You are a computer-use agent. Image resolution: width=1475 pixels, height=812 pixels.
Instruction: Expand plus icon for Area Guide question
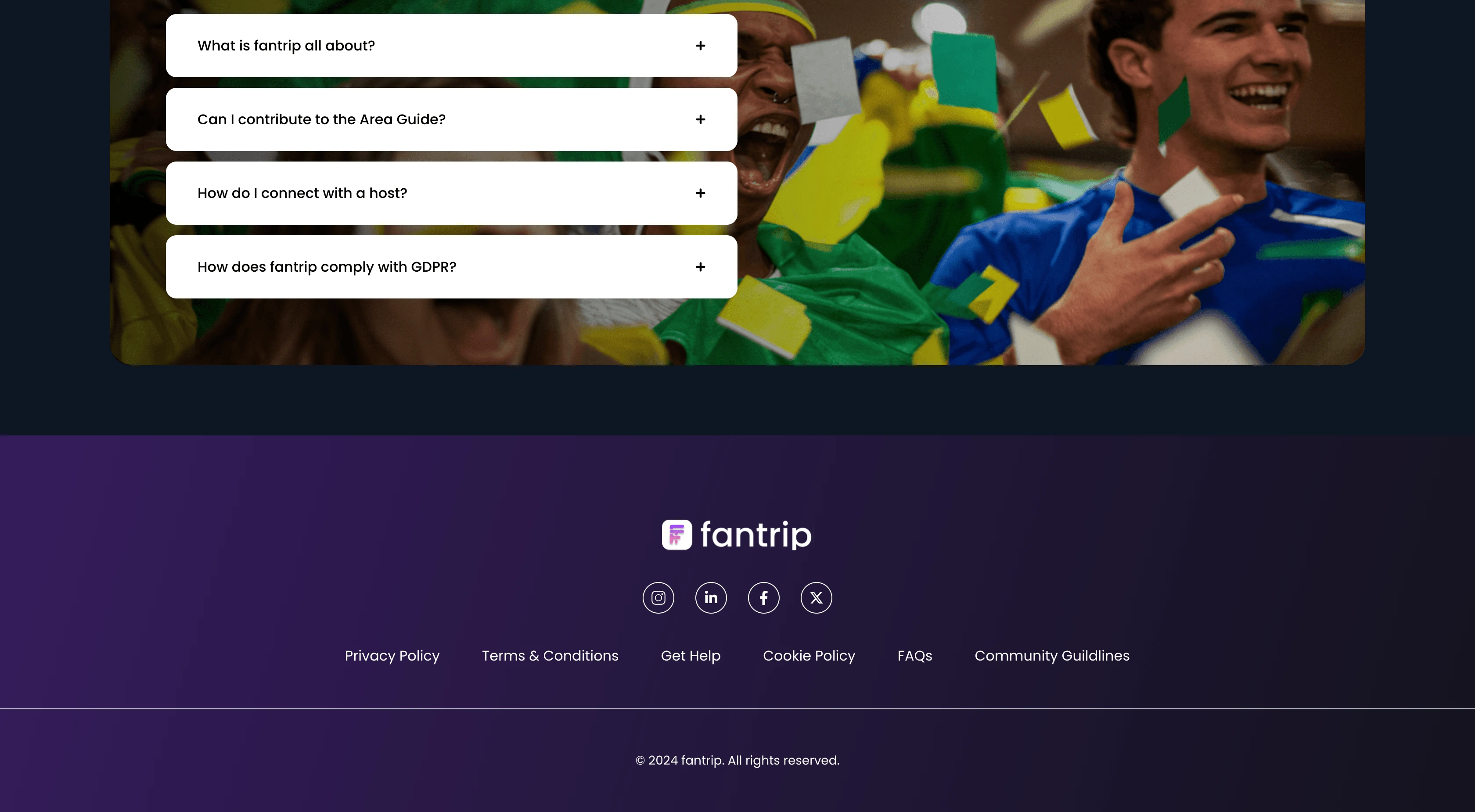tap(700, 119)
